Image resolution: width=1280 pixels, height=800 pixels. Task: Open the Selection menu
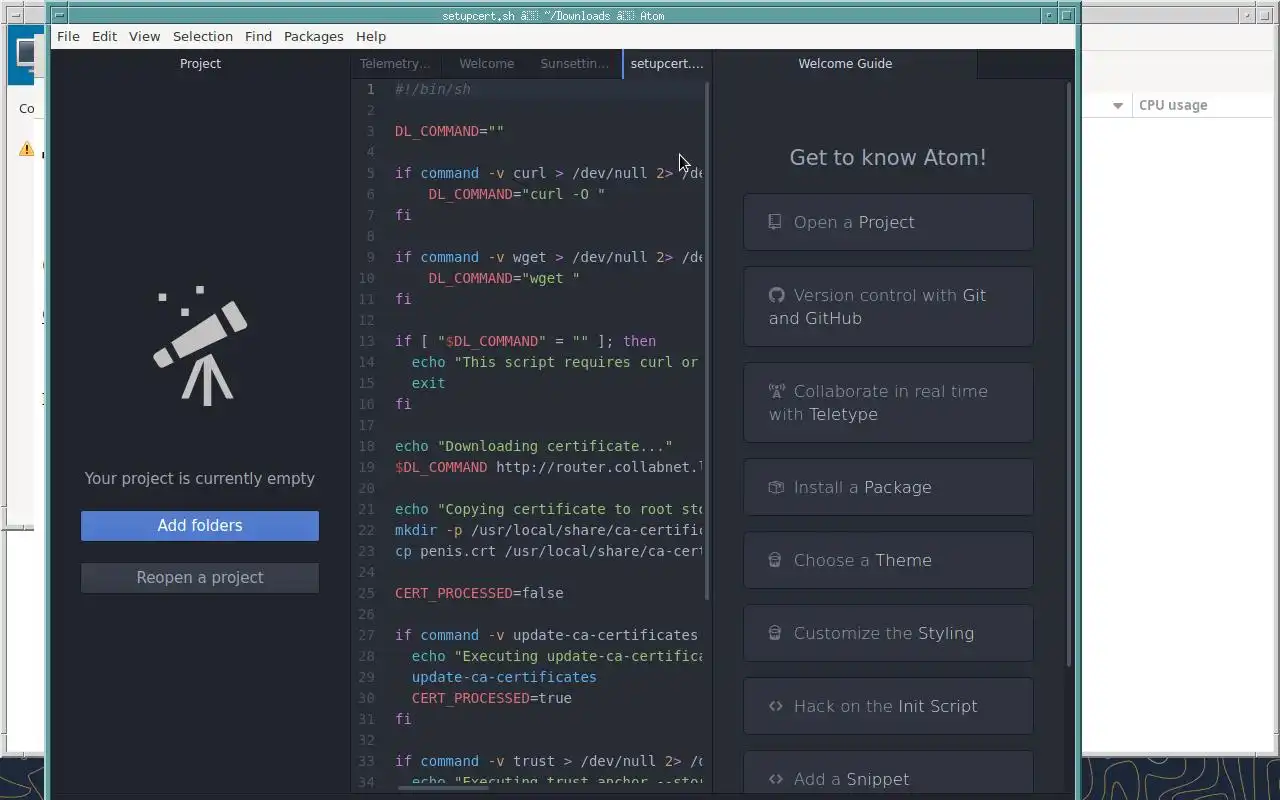pyautogui.click(x=203, y=36)
